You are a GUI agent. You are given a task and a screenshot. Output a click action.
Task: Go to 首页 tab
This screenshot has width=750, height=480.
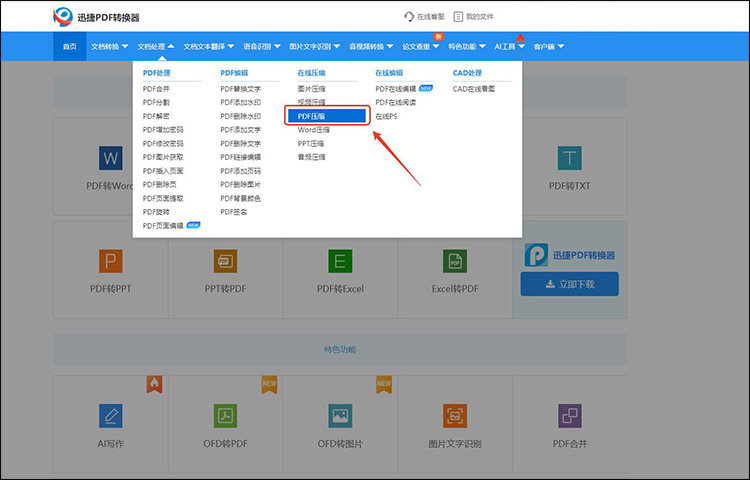(69, 46)
